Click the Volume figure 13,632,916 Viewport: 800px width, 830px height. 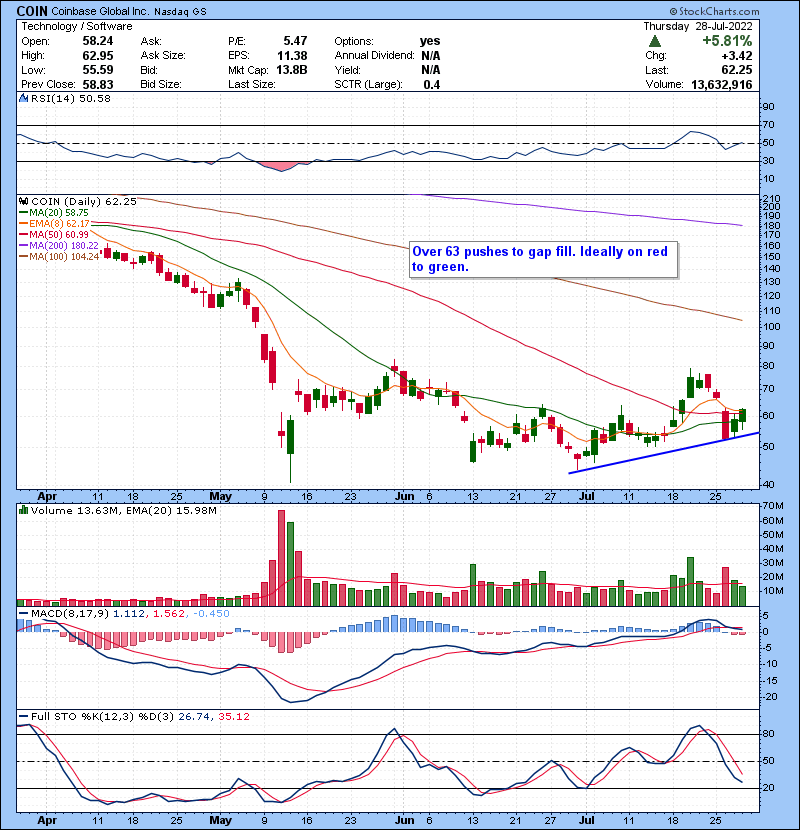722,85
